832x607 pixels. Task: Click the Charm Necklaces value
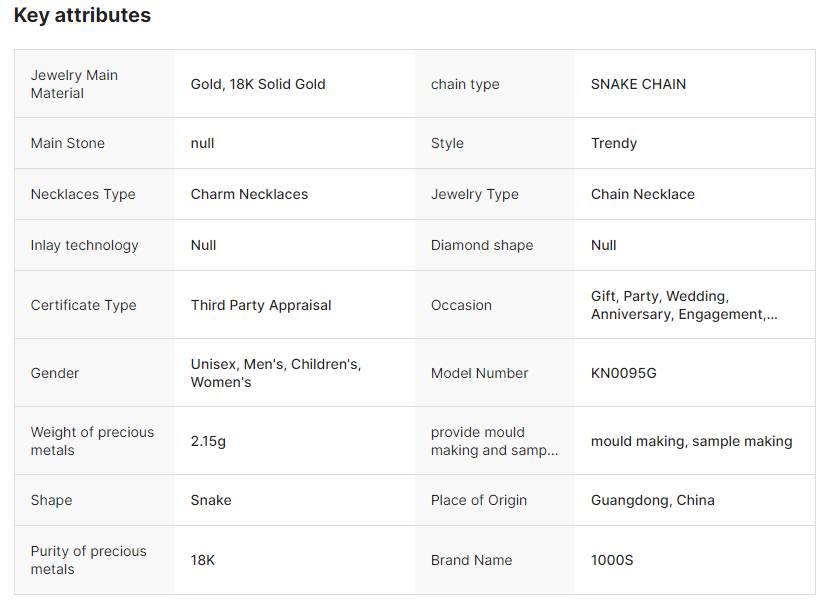[249, 194]
